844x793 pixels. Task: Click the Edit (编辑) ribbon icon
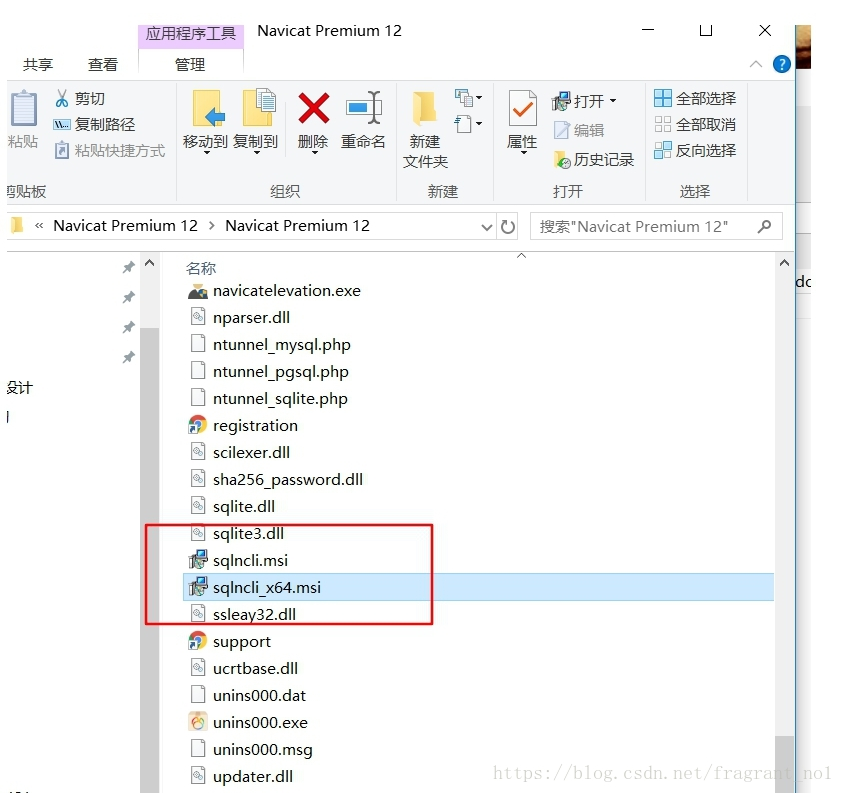(x=561, y=130)
